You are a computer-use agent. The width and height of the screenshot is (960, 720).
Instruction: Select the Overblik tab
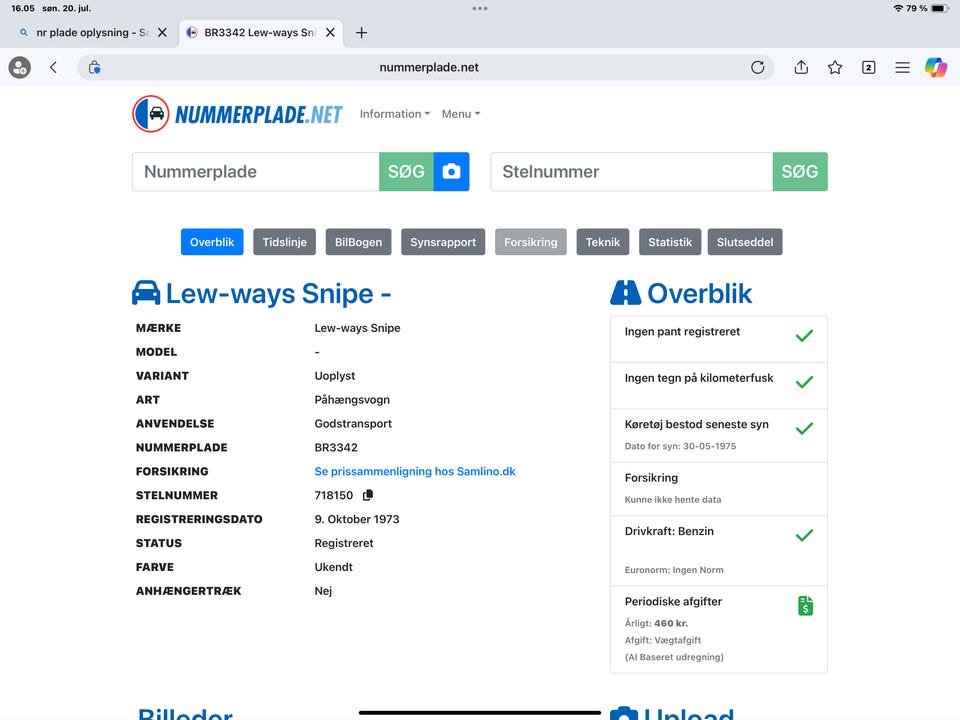tap(212, 242)
